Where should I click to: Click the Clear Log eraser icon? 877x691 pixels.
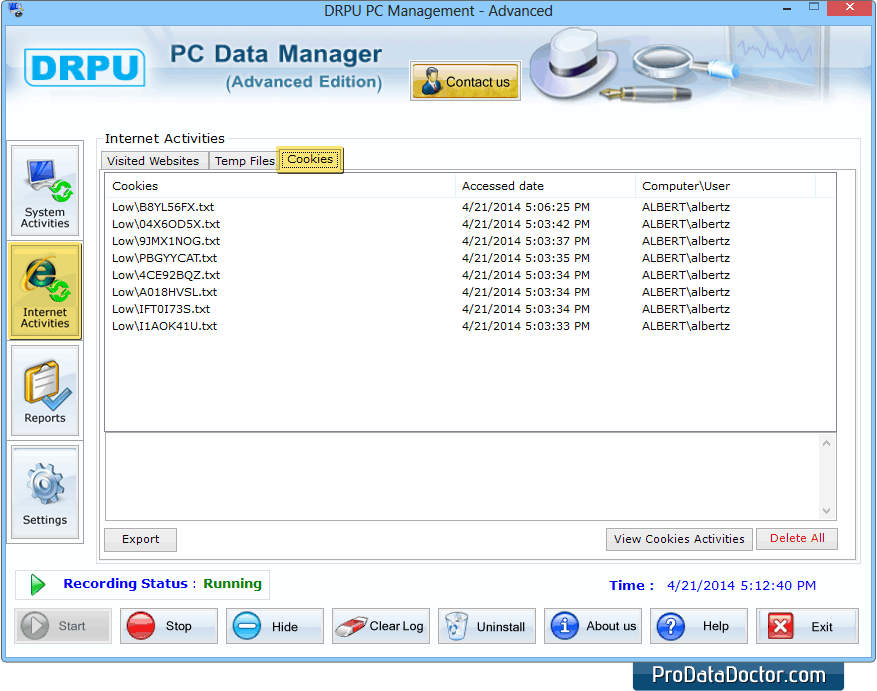351,626
